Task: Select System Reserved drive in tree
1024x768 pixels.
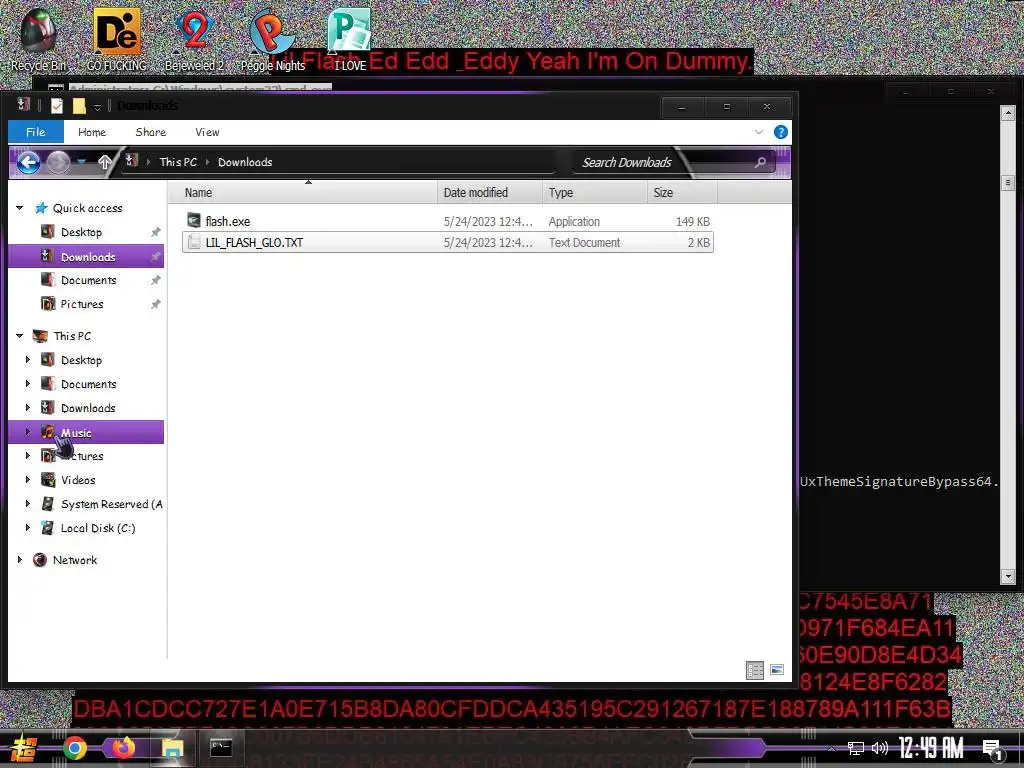Action: pyautogui.click(x=111, y=504)
